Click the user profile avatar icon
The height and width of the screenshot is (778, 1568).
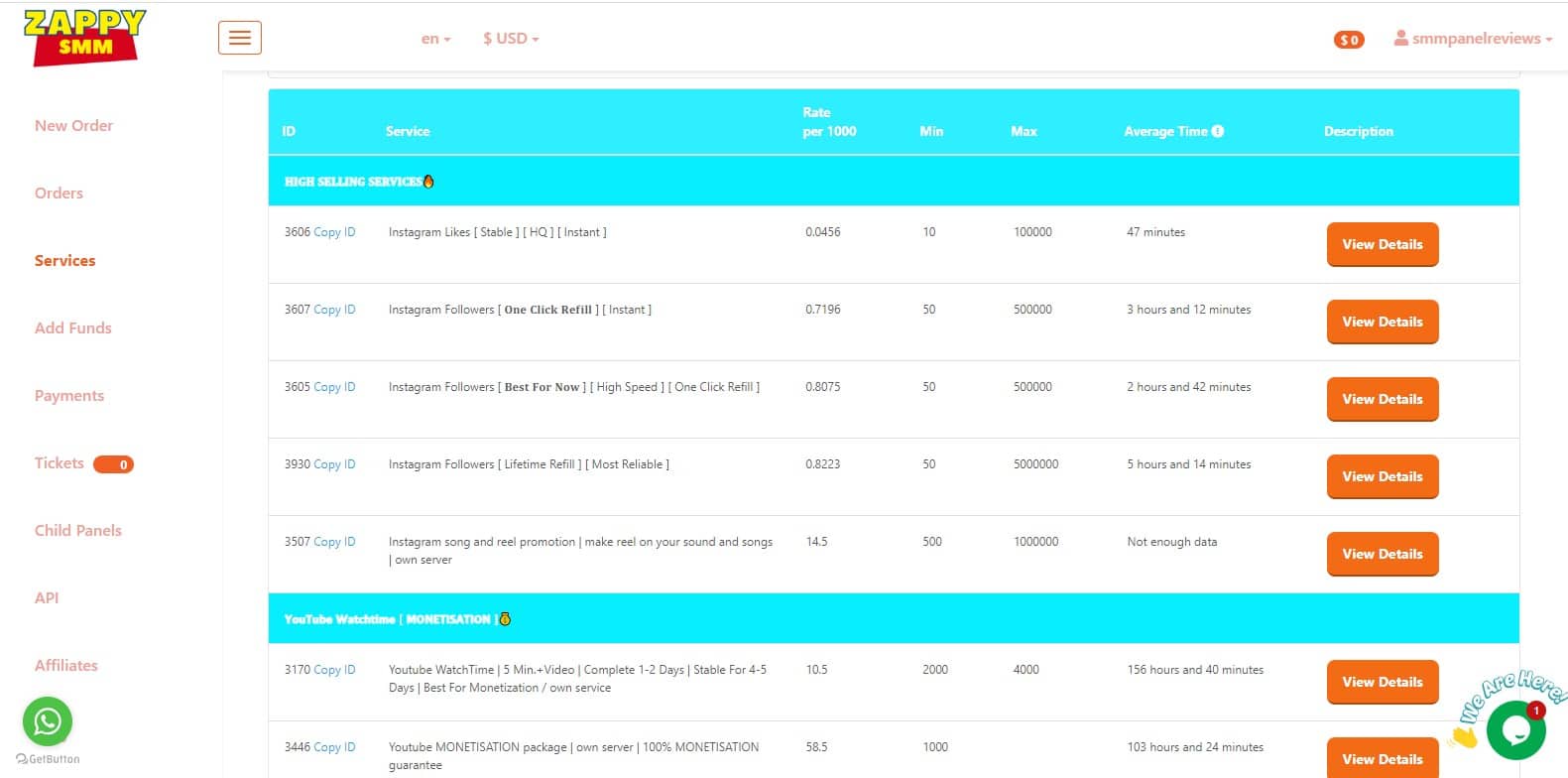pyautogui.click(x=1400, y=38)
